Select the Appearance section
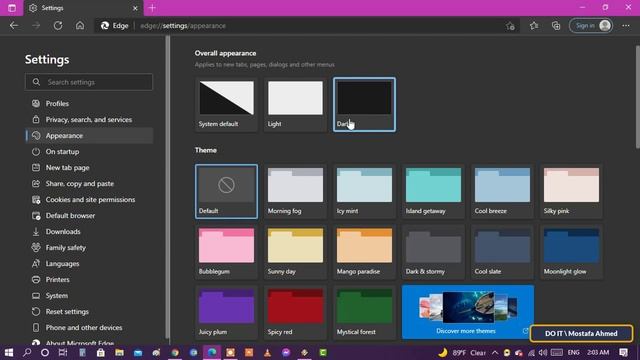The height and width of the screenshot is (360, 640). pos(89,136)
